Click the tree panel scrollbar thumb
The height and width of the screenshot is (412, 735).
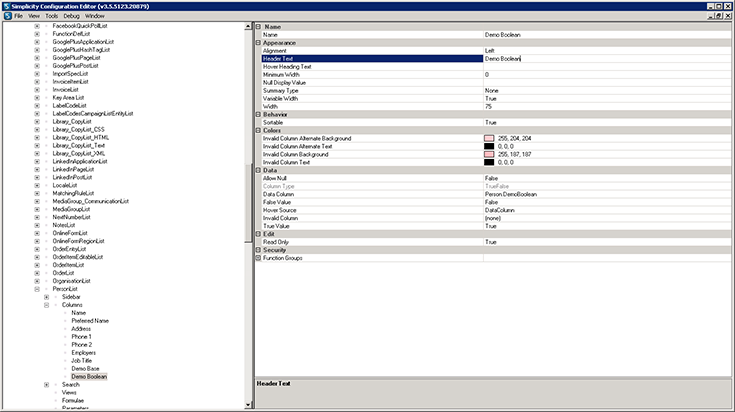click(x=248, y=203)
